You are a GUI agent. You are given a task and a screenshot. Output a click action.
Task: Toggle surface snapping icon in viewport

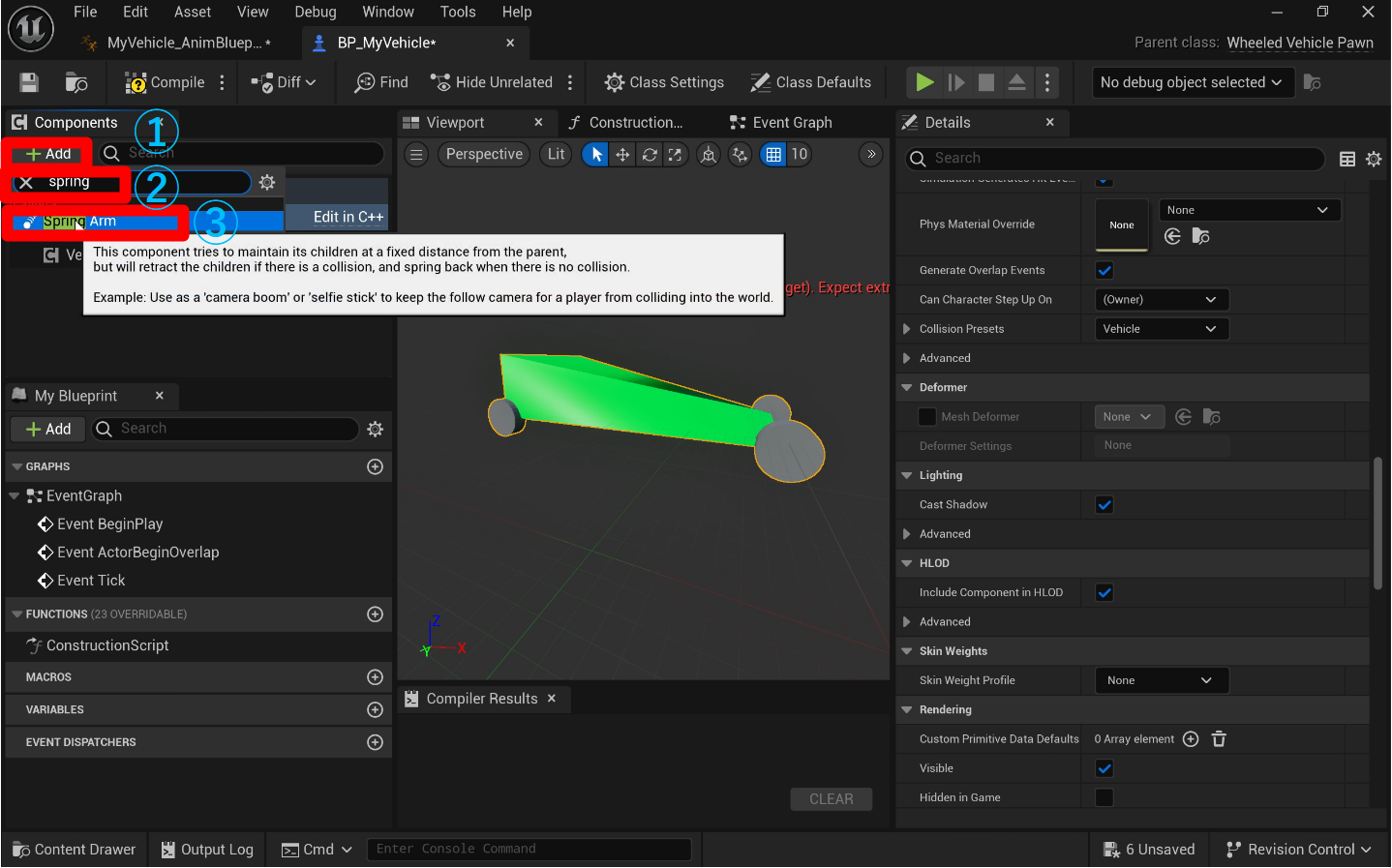pyautogui.click(x=741, y=155)
